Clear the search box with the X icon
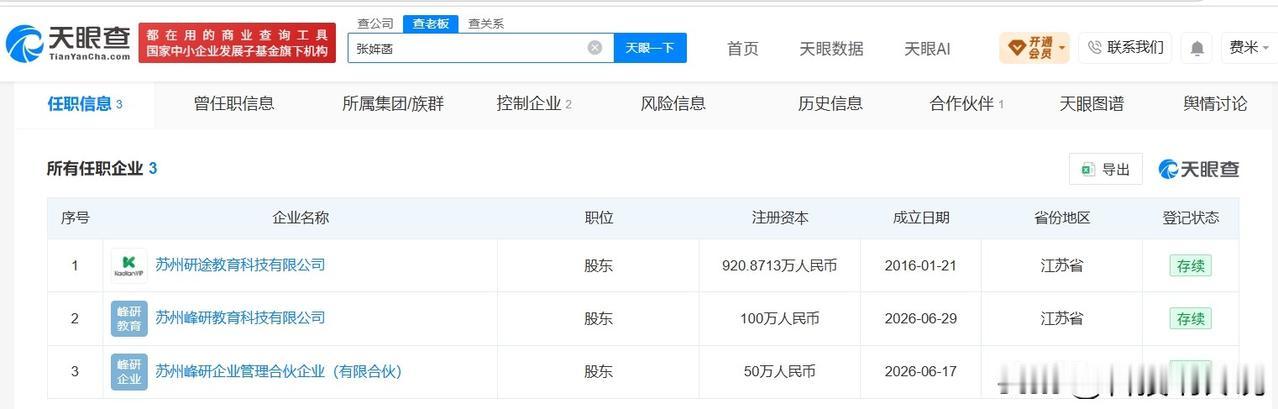The width and height of the screenshot is (1278, 409). click(x=595, y=48)
